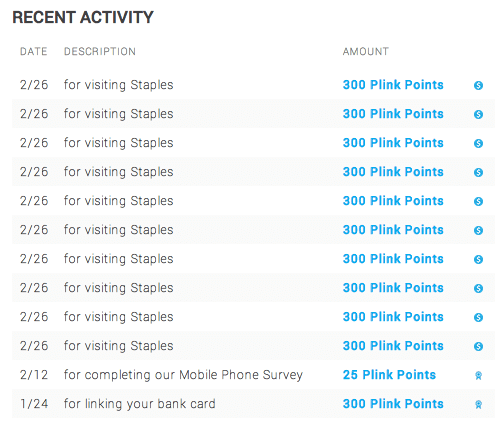Click the AMOUNT column header
This screenshot has width=495, height=425.
366,52
